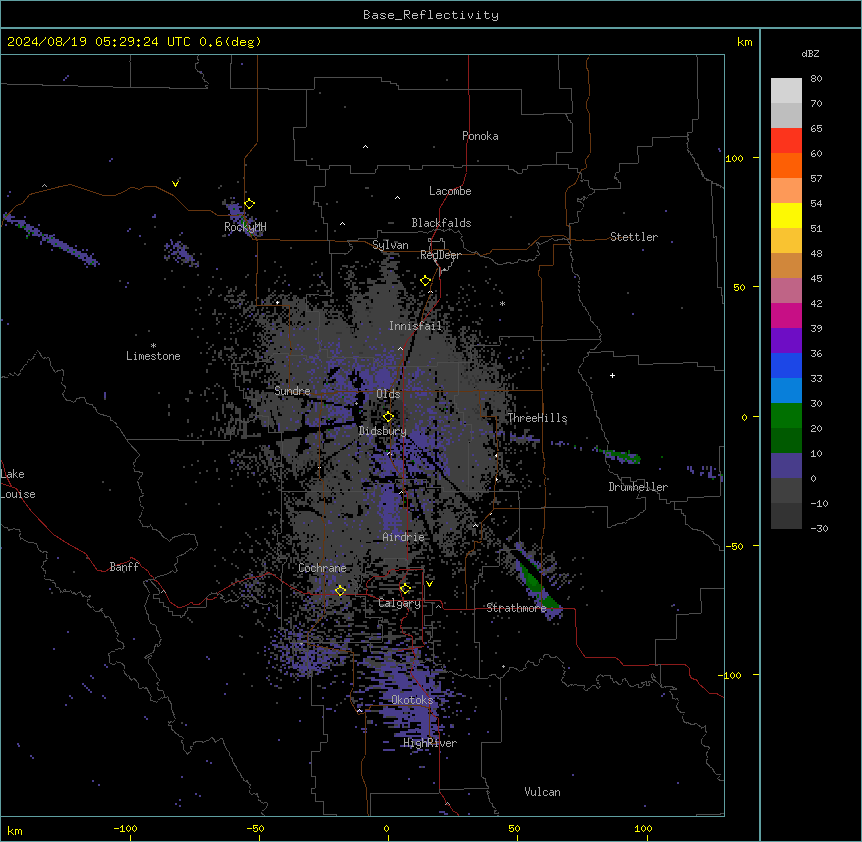Click the purple echo band west of RockyMH
This screenshot has width=862, height=842.
[x=52, y=240]
